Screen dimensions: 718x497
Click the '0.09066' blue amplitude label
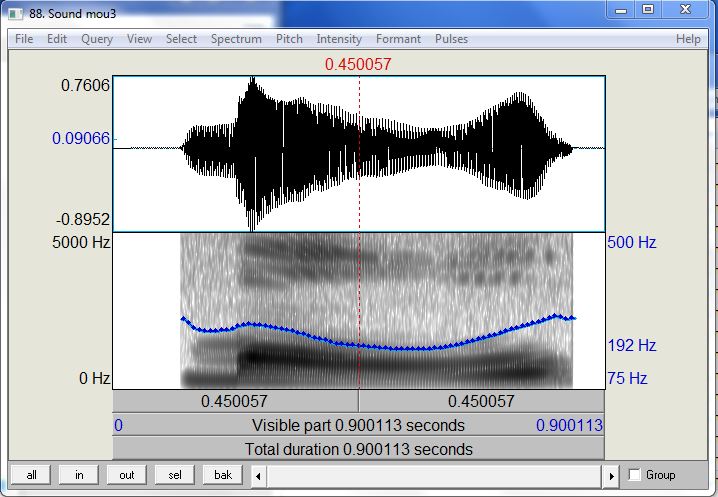coord(81,138)
